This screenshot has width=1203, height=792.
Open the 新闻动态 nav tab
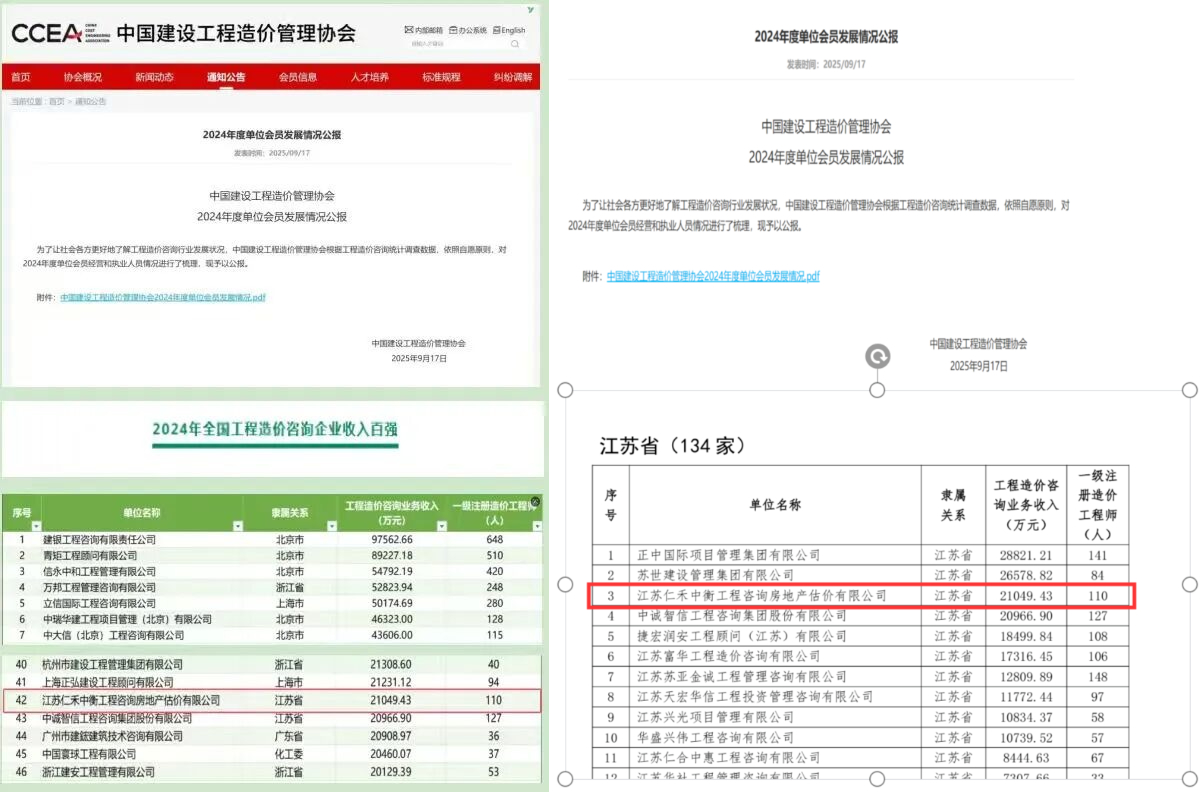154,77
